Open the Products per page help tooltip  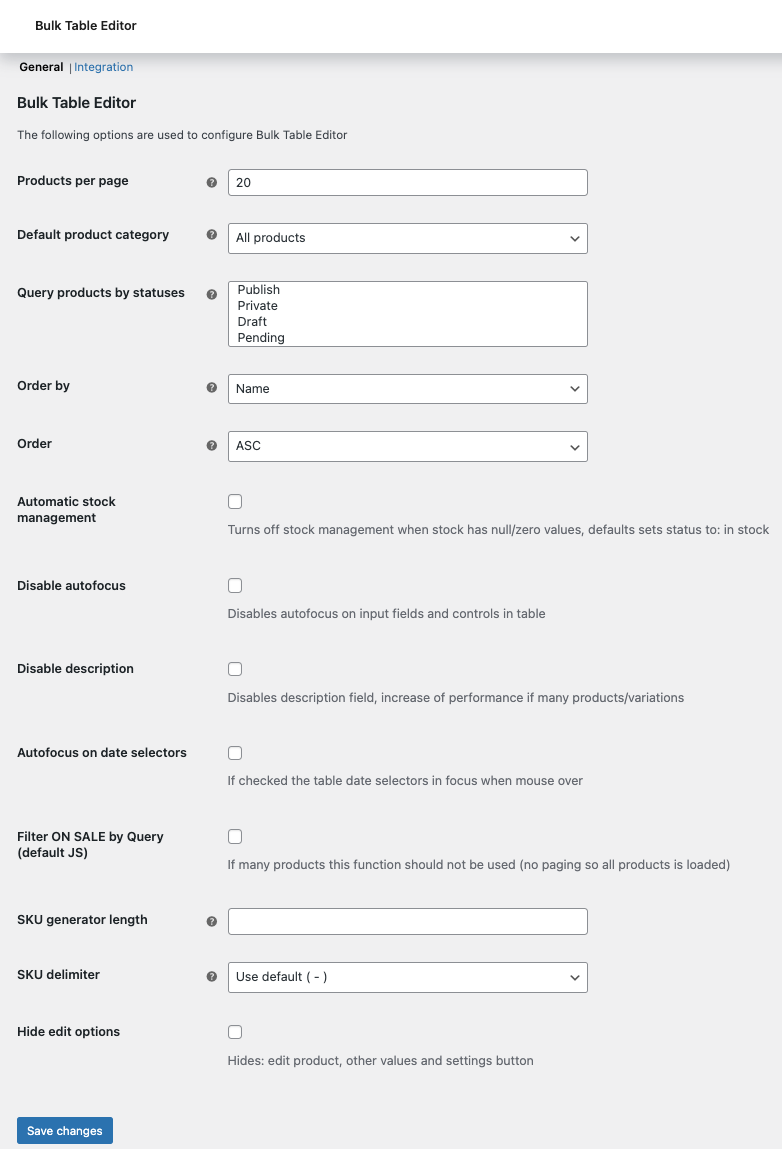click(211, 182)
